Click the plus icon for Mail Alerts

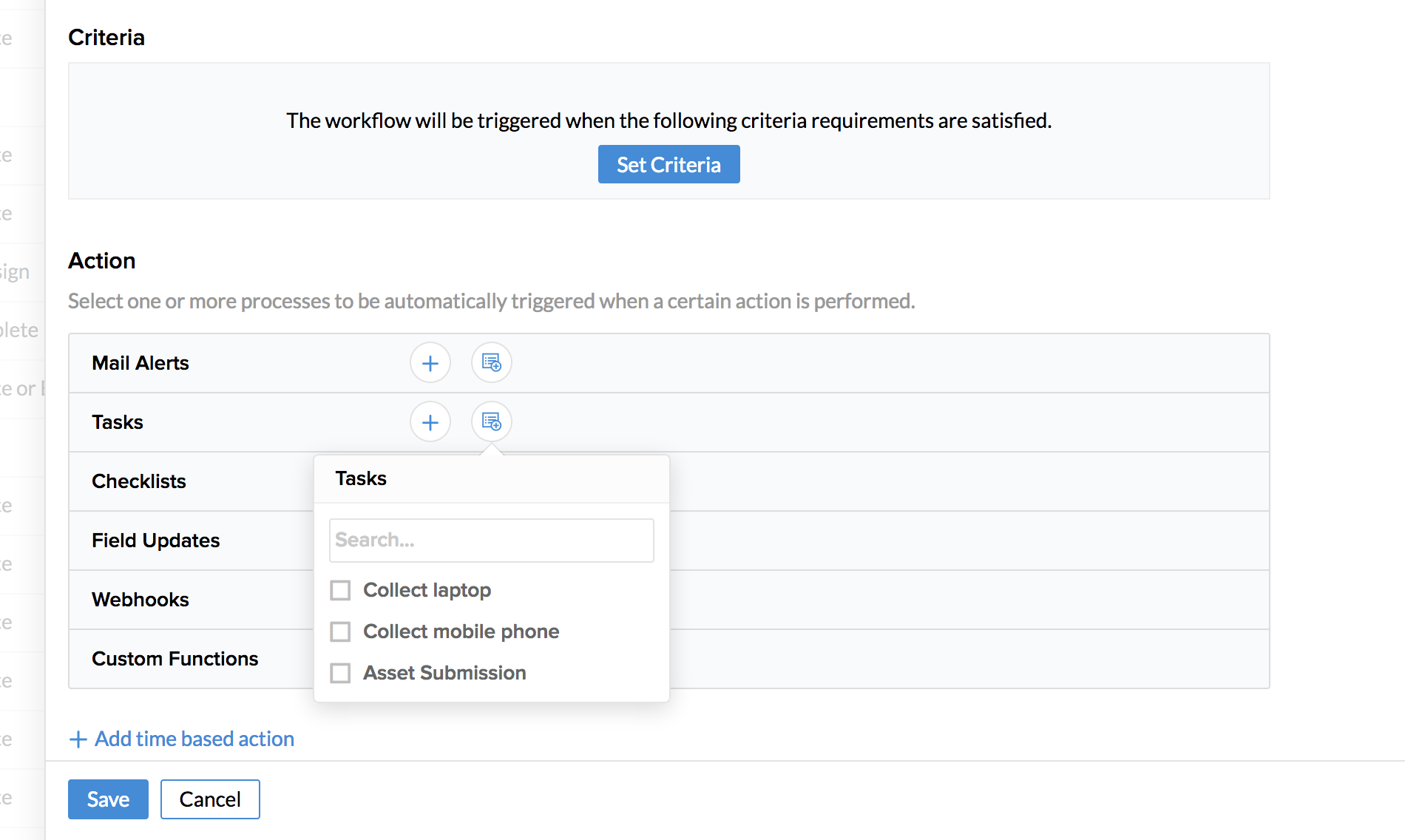[430, 363]
